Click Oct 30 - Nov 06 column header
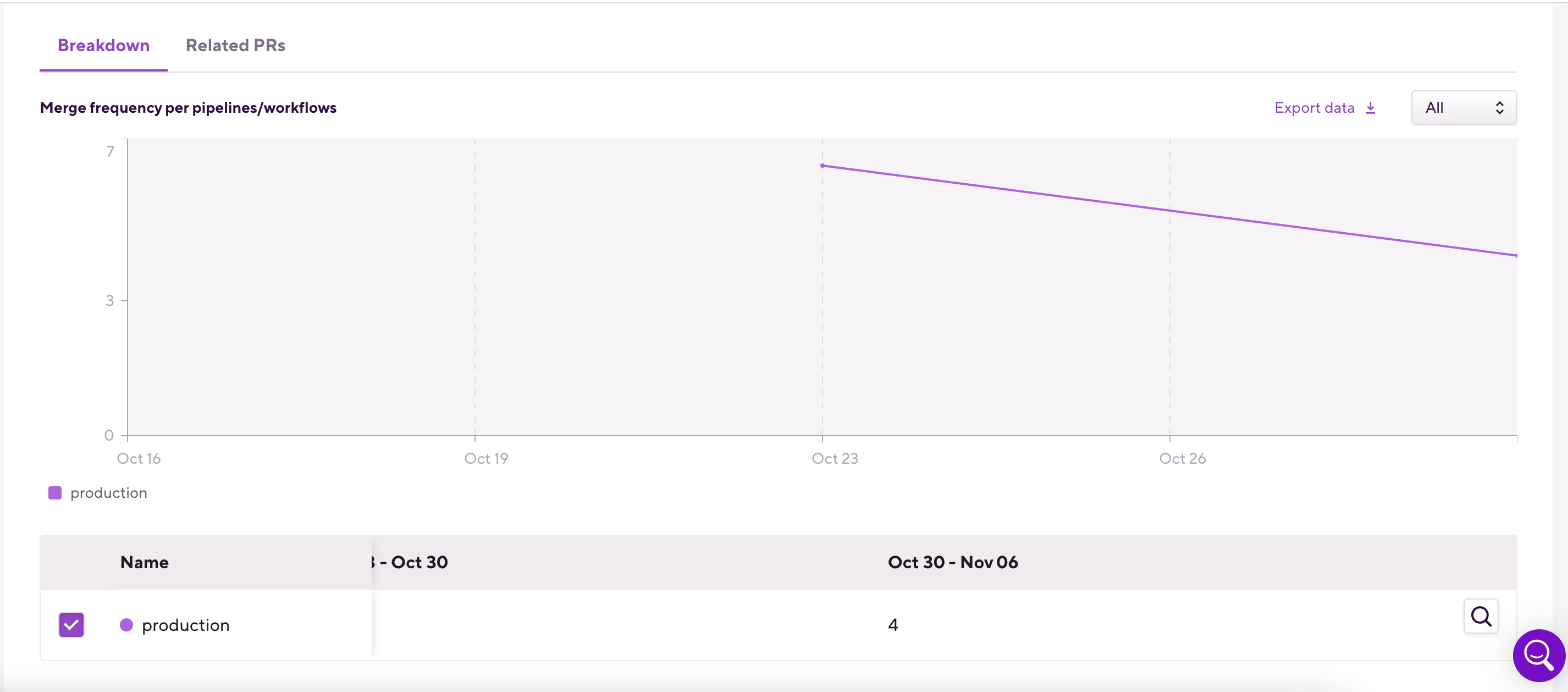Image resolution: width=1568 pixels, height=692 pixels. click(952, 562)
